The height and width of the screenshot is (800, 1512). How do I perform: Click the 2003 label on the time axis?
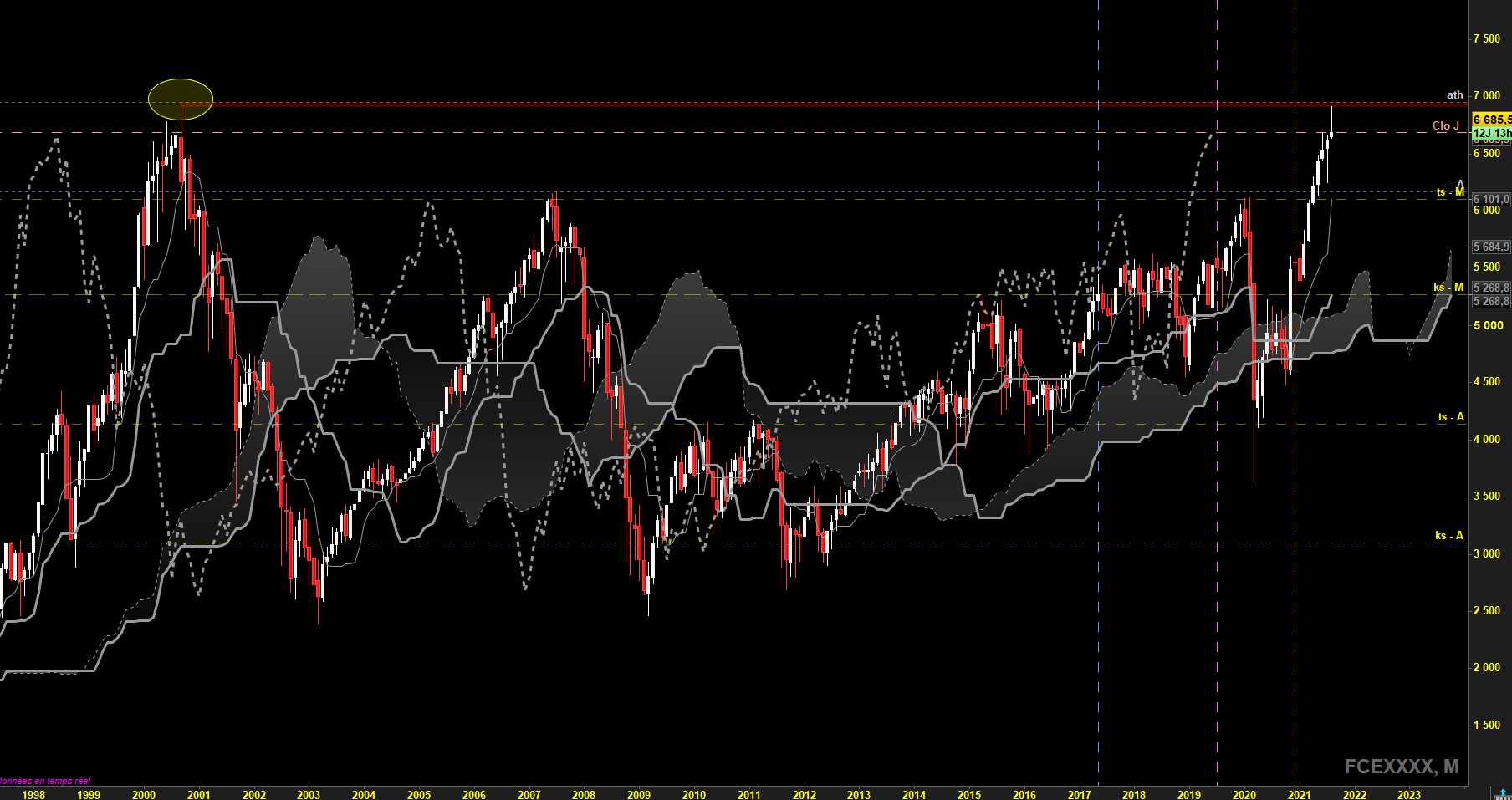point(309,795)
